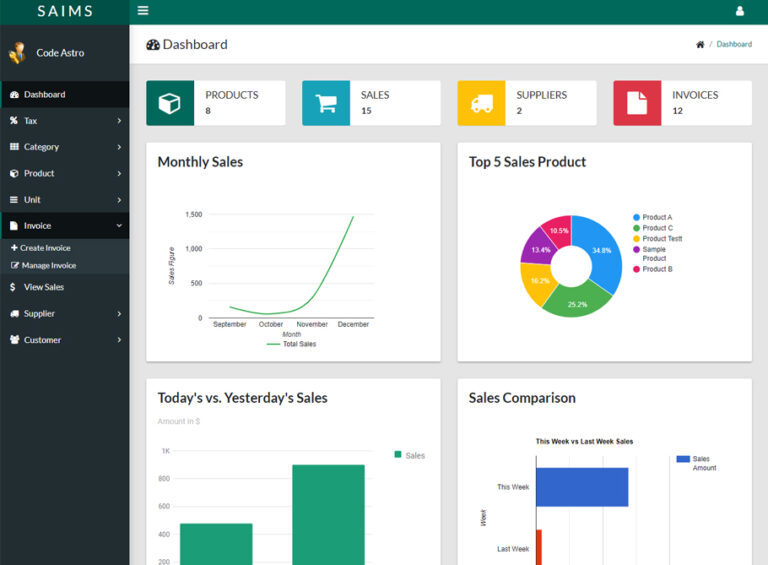The image size is (768, 565).
Task: Click the Sales shopping cart icon
Action: (326, 103)
